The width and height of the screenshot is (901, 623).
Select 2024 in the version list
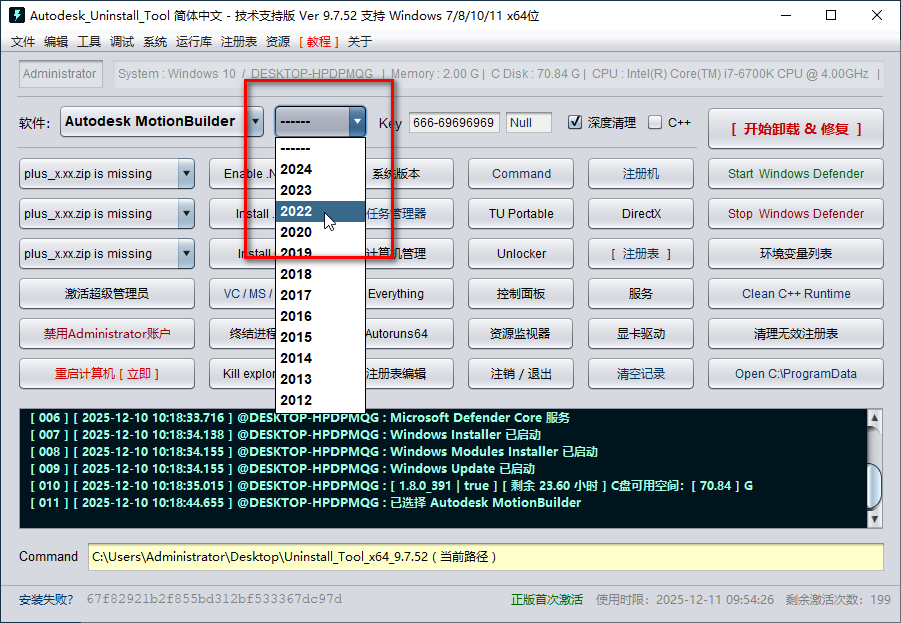click(320, 170)
